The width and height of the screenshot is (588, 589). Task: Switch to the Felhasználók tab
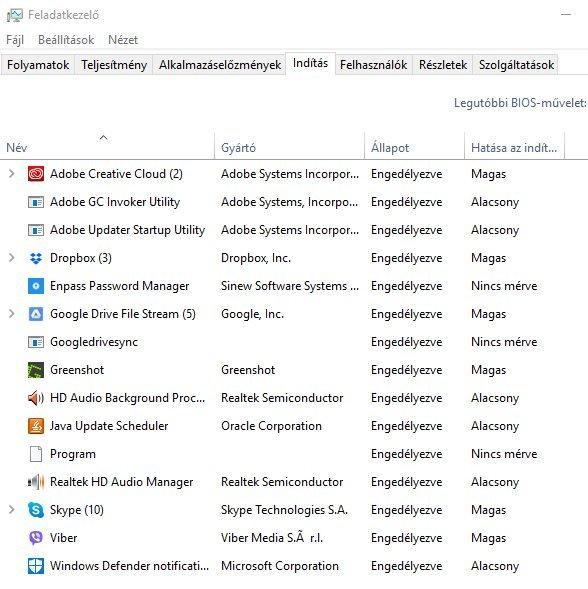point(373,65)
